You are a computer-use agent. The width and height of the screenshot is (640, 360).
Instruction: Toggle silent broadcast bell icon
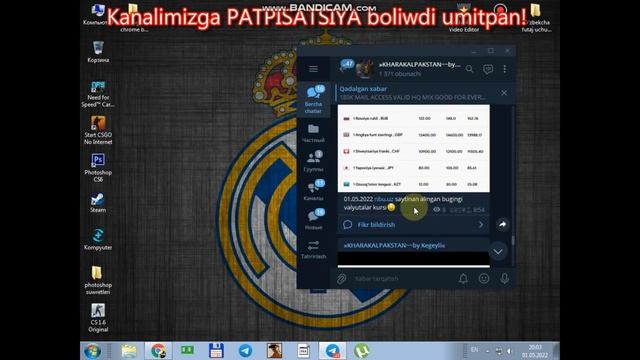(463, 278)
